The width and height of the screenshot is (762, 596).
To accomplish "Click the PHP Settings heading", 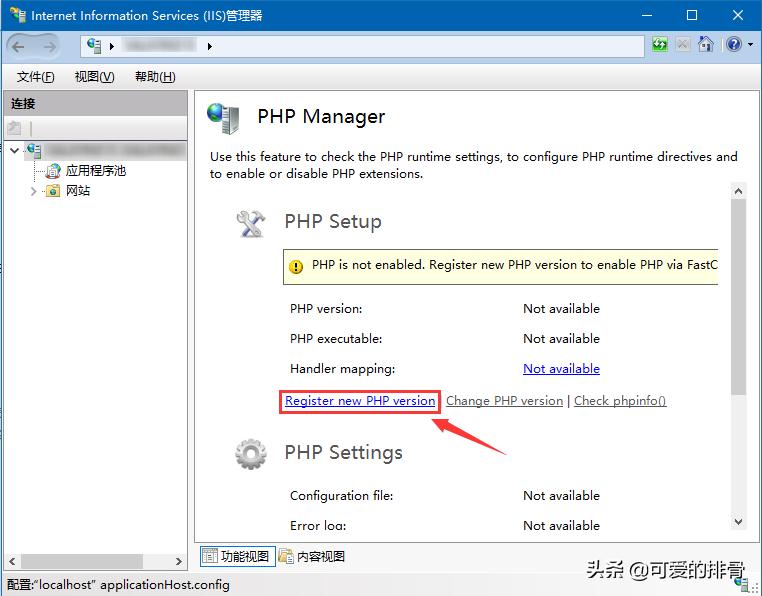I will [344, 453].
